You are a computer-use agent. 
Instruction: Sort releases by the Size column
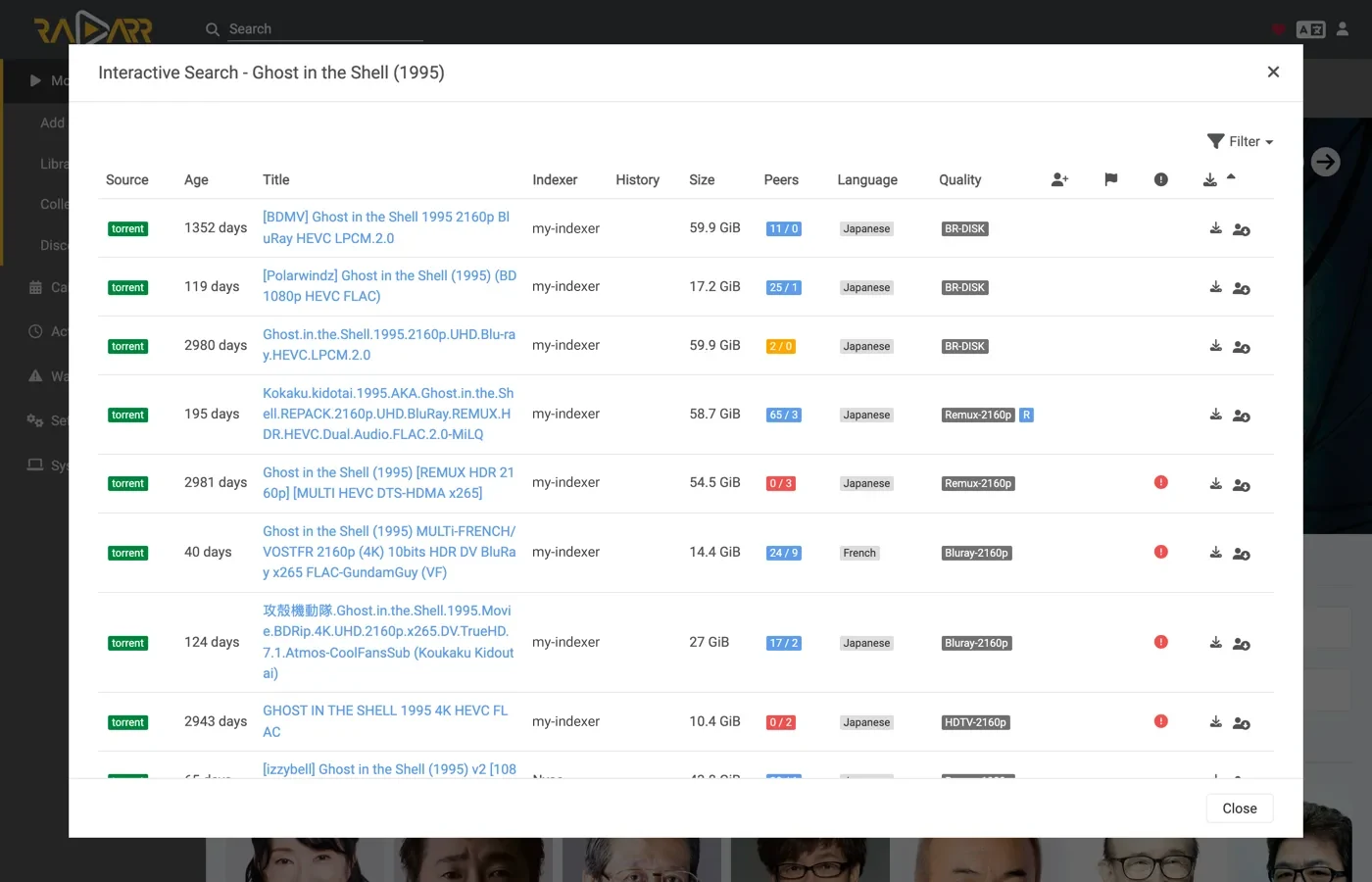click(702, 179)
